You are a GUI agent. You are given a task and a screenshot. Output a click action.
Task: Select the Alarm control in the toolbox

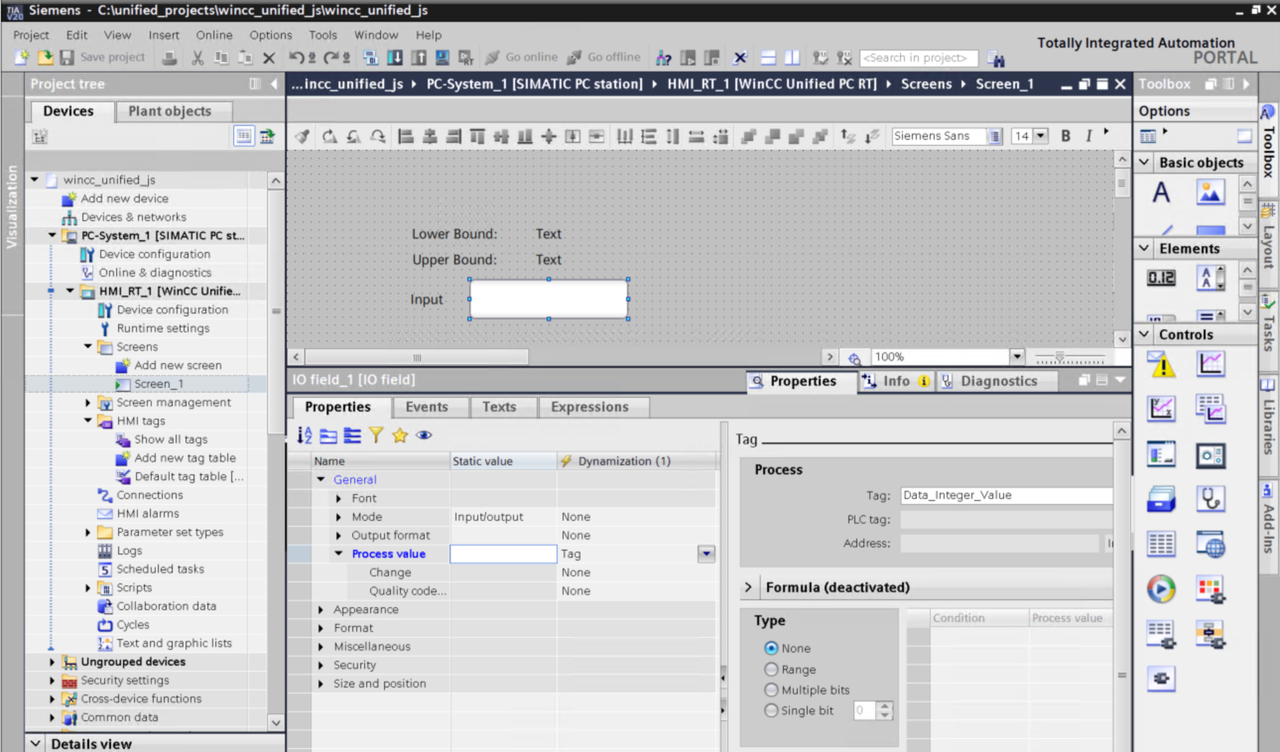[1161, 365]
